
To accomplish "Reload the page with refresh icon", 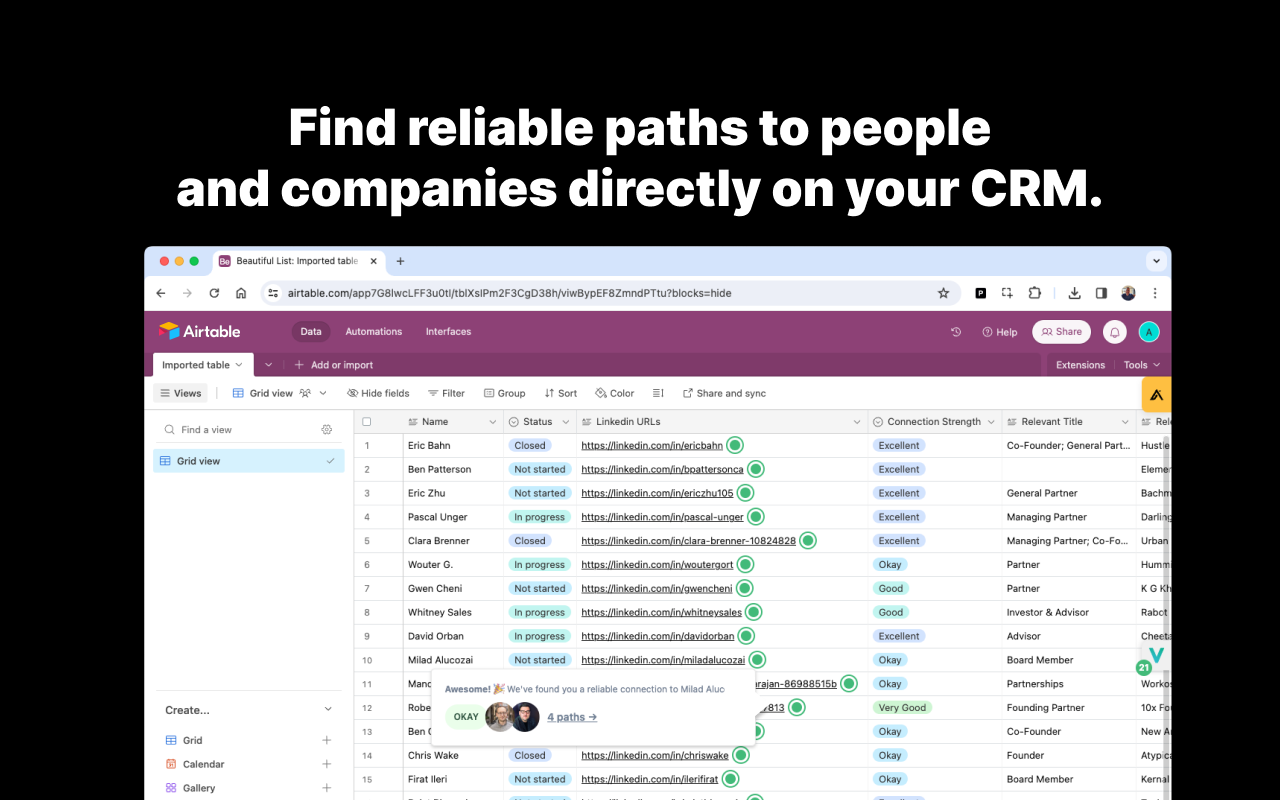I will pos(214,293).
